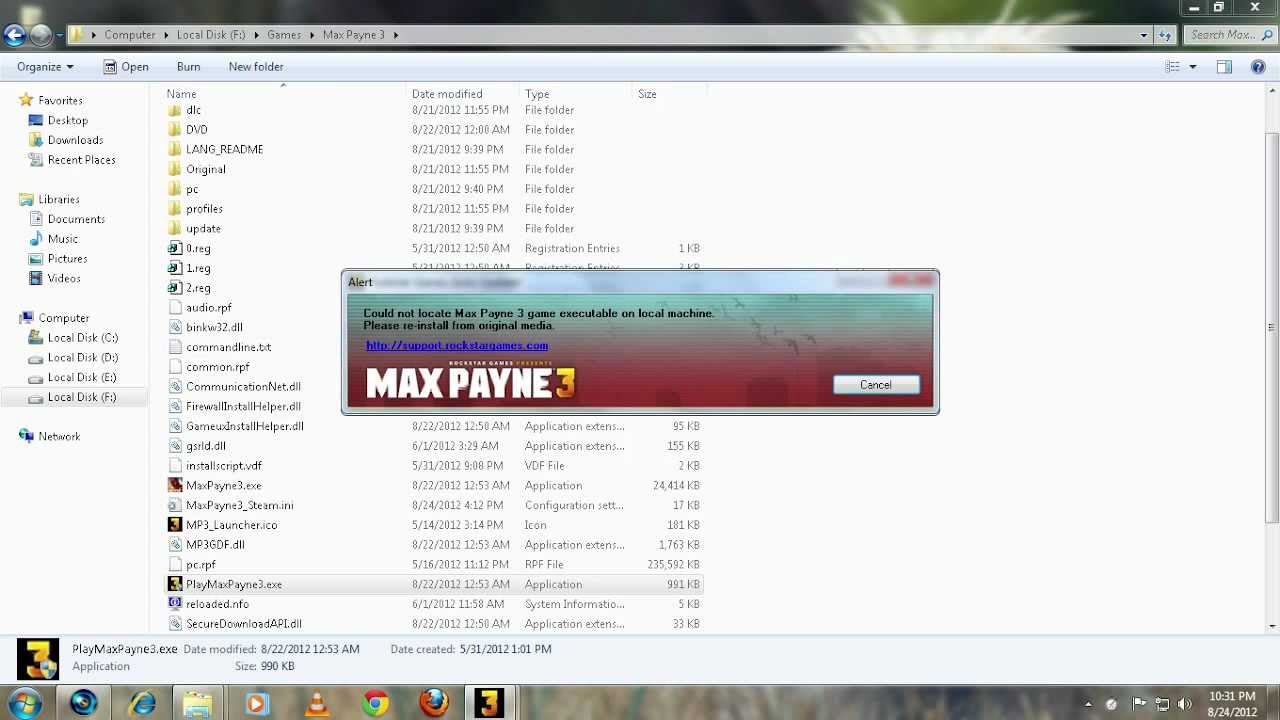The height and width of the screenshot is (720, 1280).
Task: Select the MaxPayne3.exe file icon
Action: pos(175,485)
